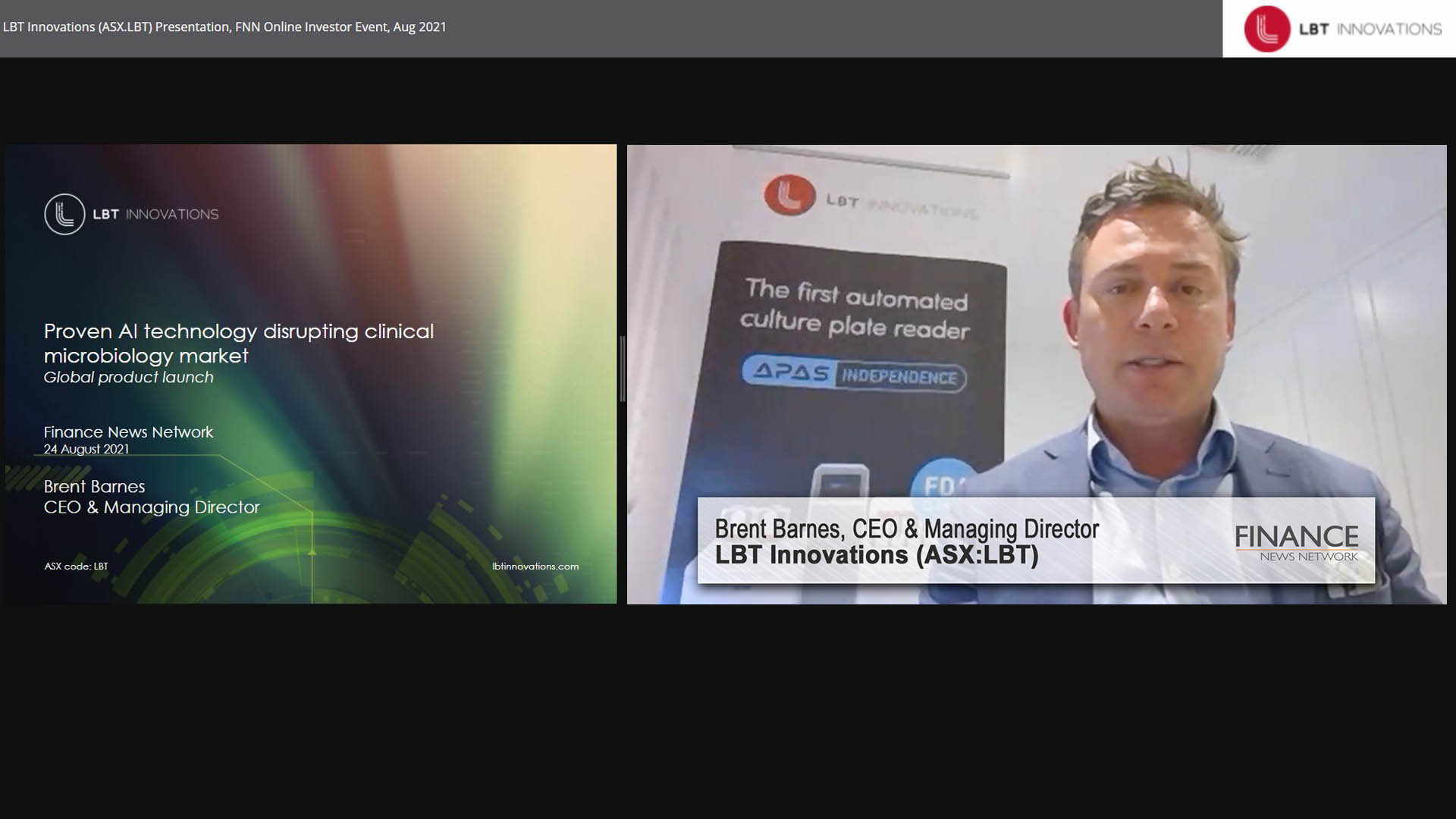The height and width of the screenshot is (819, 1456).
Task: Click the 24 August 2021 date text
Action: [x=86, y=449]
